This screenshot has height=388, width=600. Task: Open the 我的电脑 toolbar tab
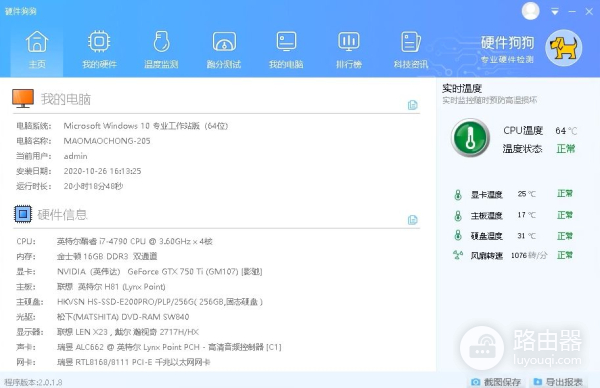coord(286,50)
